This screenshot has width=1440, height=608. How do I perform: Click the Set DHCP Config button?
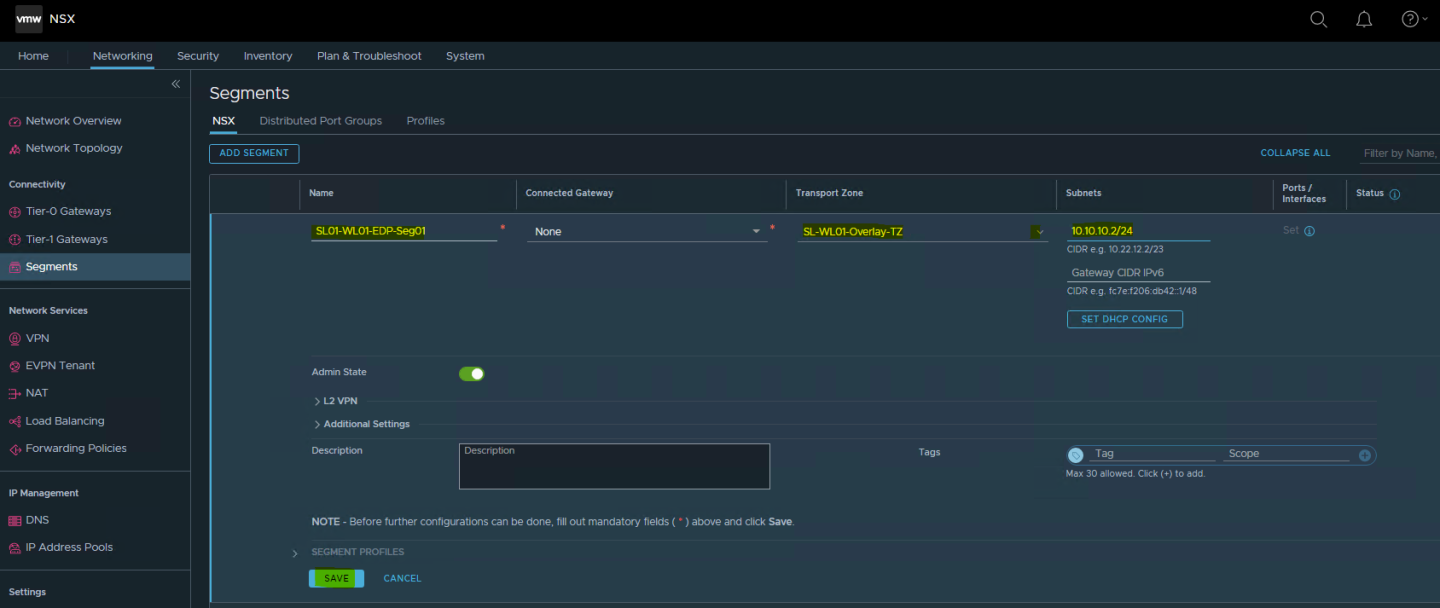pos(1124,319)
